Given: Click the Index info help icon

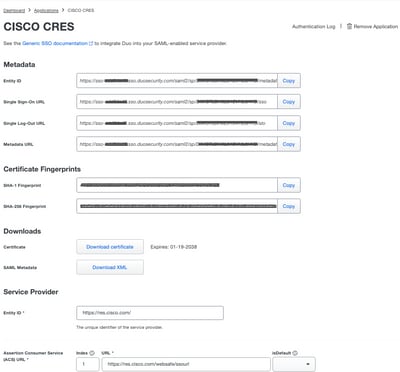Looking at the screenshot, I should [92, 353].
